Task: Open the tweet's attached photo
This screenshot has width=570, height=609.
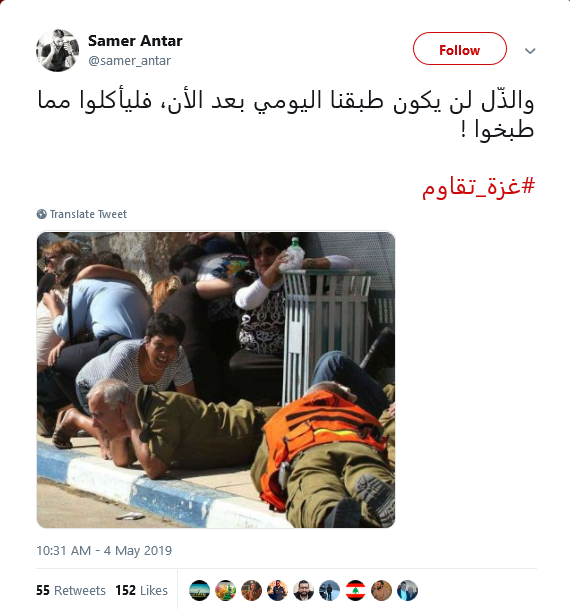Action: (216, 380)
